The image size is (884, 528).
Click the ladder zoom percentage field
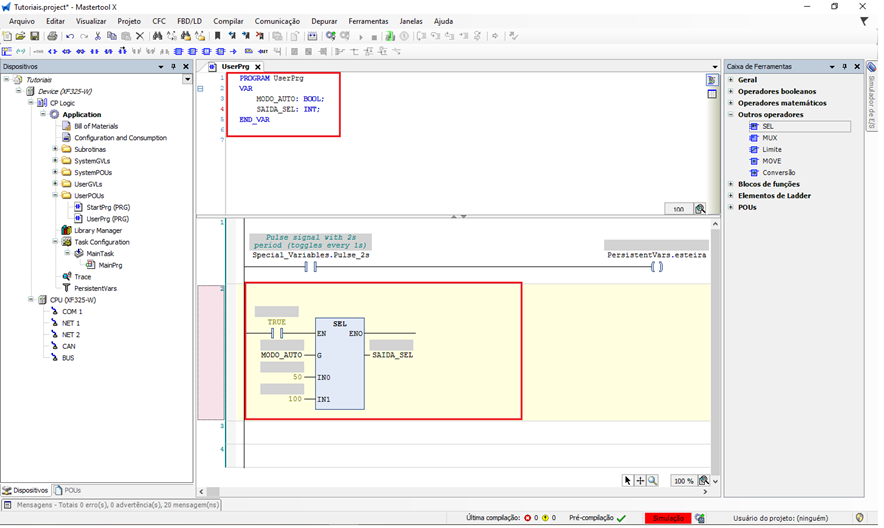coord(682,481)
